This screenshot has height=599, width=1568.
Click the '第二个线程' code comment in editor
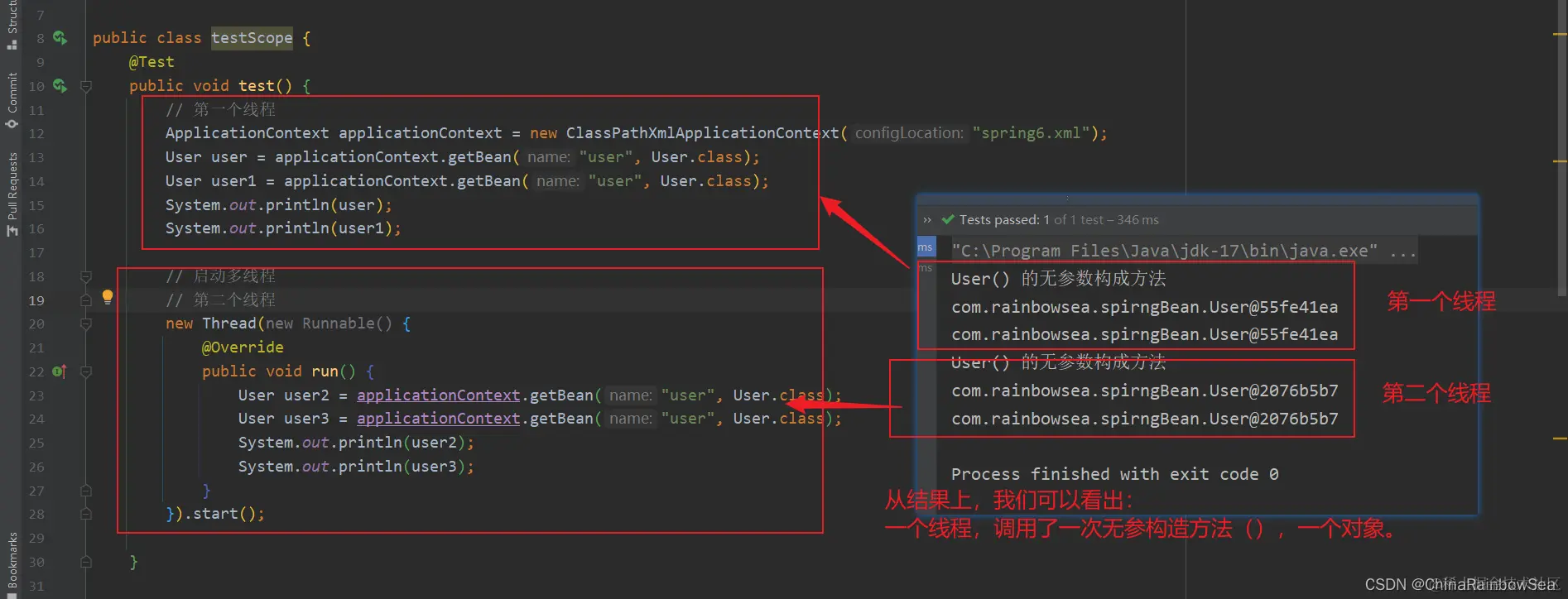click(x=220, y=300)
